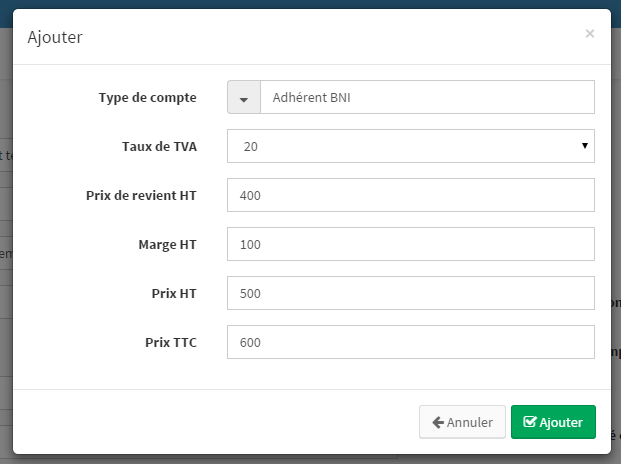Click into the Marge HT input
Image resolution: width=621 pixels, height=464 pixels.
coord(411,244)
